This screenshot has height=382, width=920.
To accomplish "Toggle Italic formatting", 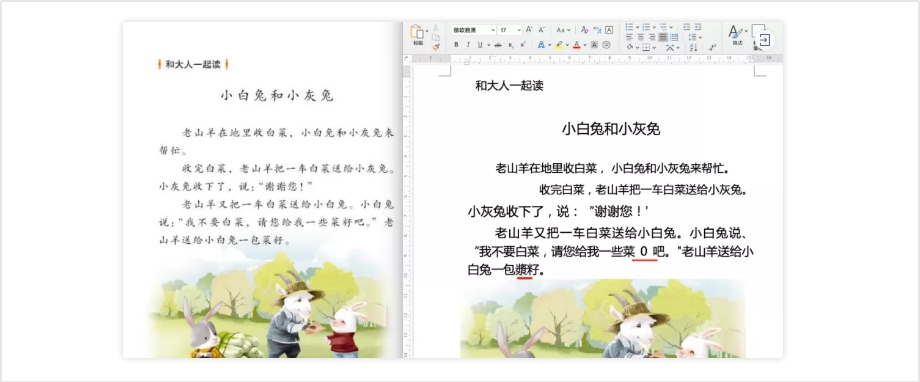I will (468, 45).
